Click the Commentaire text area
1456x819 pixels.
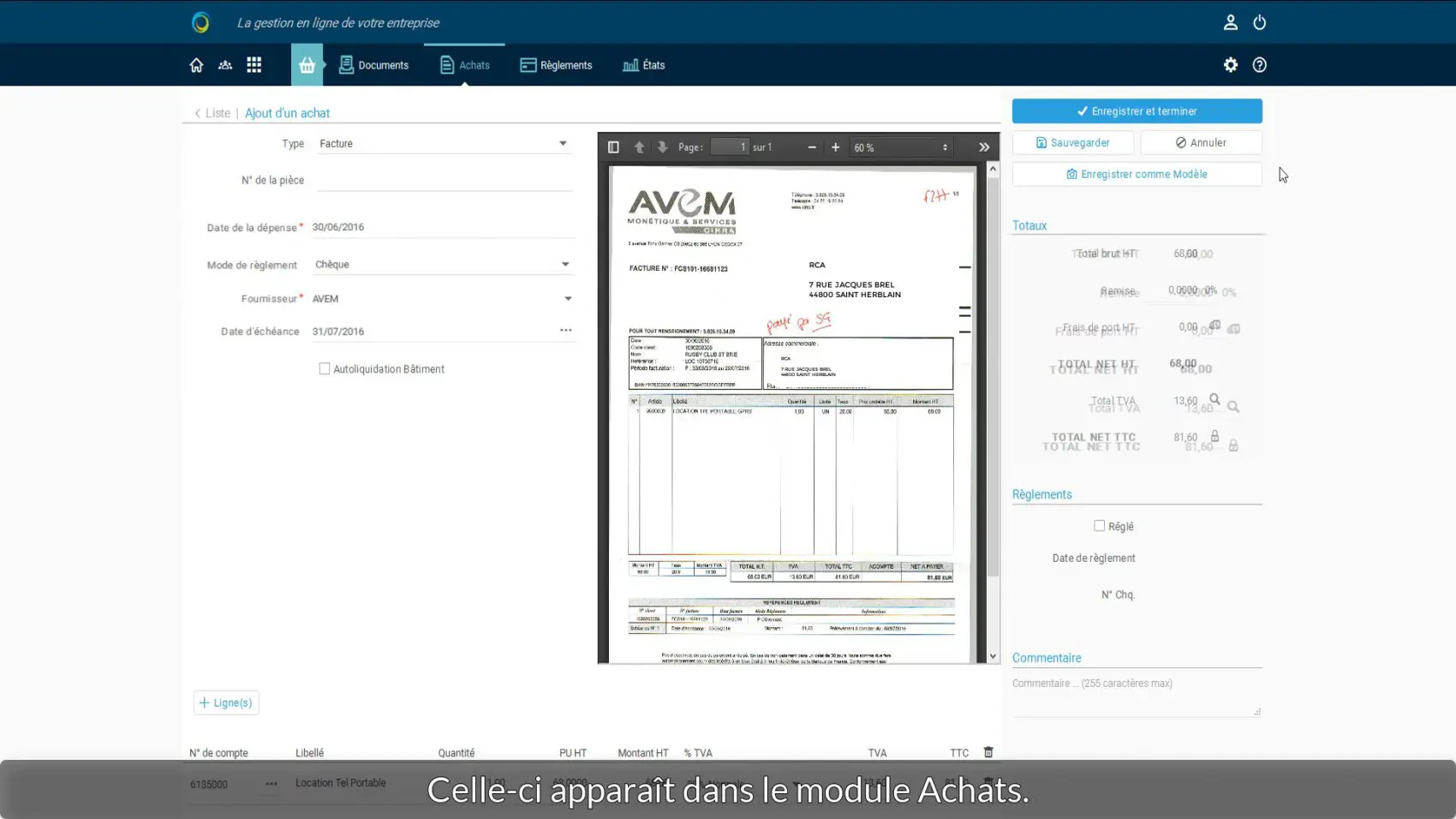point(1137,696)
